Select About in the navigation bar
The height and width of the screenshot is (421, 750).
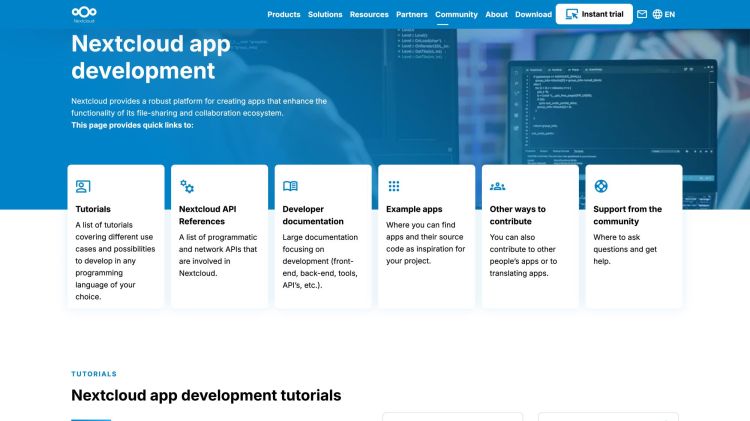[x=496, y=14]
